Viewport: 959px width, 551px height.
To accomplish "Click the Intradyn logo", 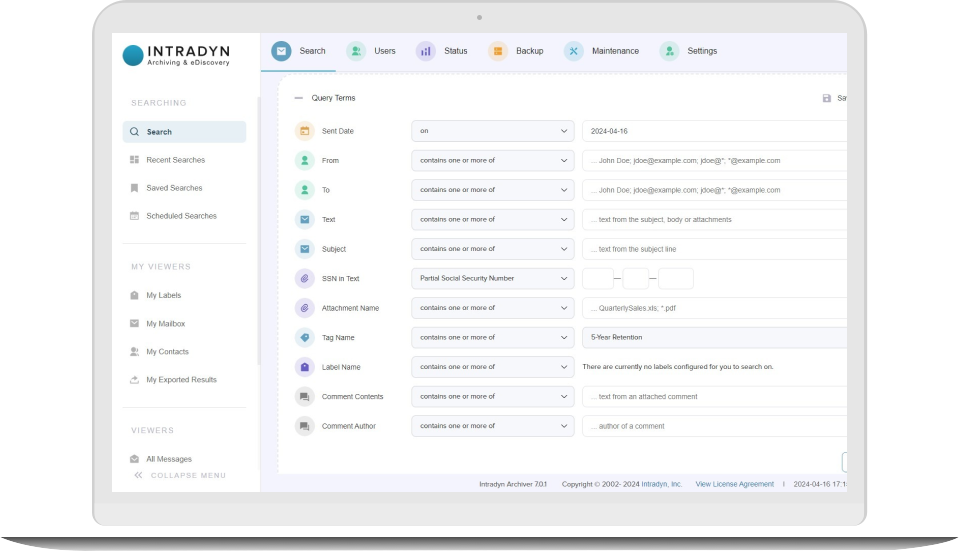I will [x=176, y=55].
